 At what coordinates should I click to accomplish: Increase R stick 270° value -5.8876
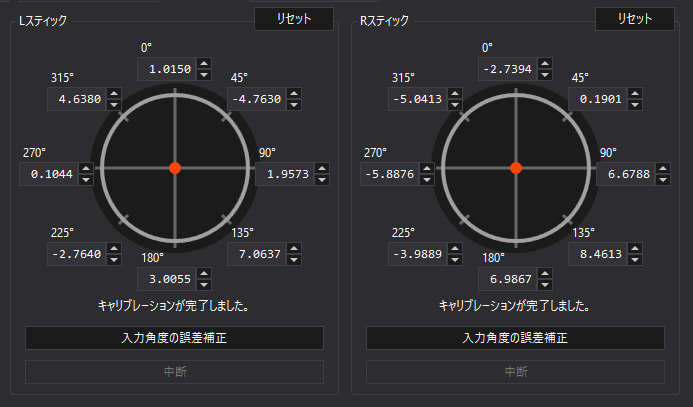point(427,169)
